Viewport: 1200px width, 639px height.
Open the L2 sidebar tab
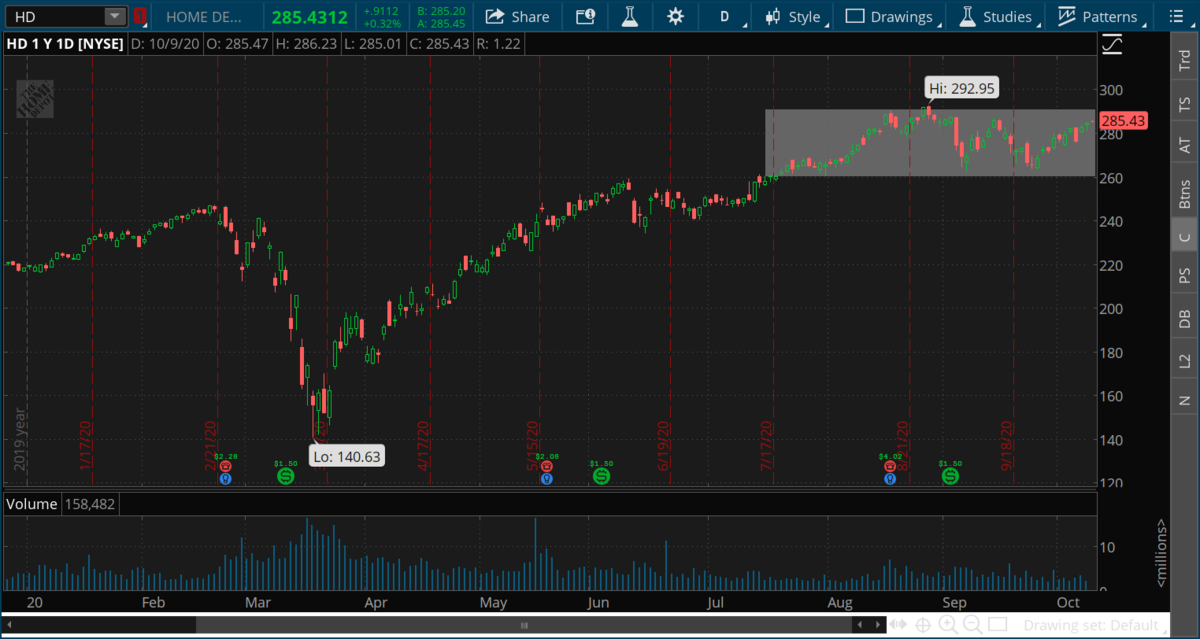1185,360
